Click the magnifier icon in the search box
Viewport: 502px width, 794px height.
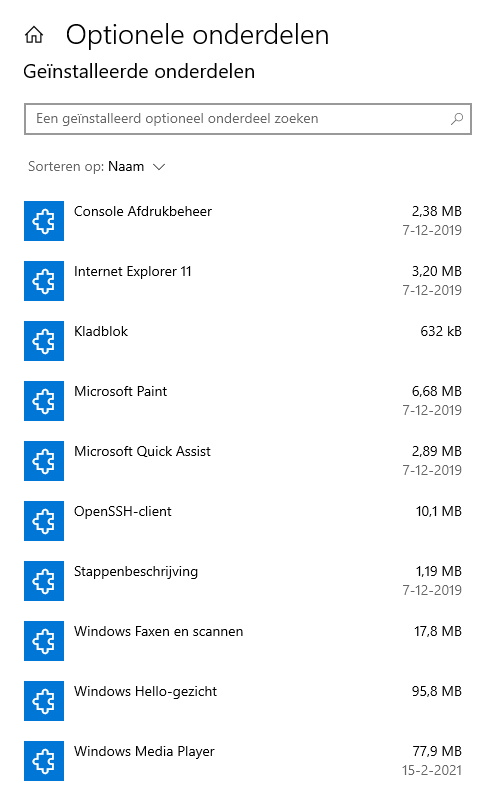click(456, 119)
